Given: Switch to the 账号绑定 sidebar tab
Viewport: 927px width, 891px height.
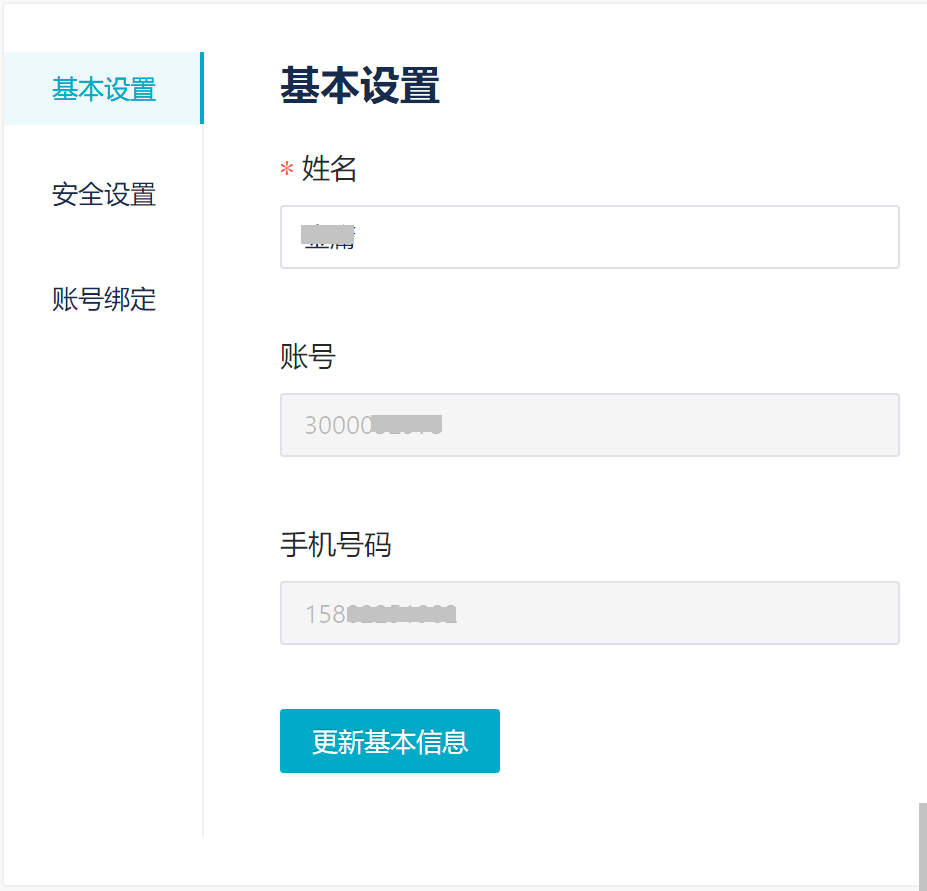Looking at the screenshot, I should pyautogui.click(x=104, y=299).
